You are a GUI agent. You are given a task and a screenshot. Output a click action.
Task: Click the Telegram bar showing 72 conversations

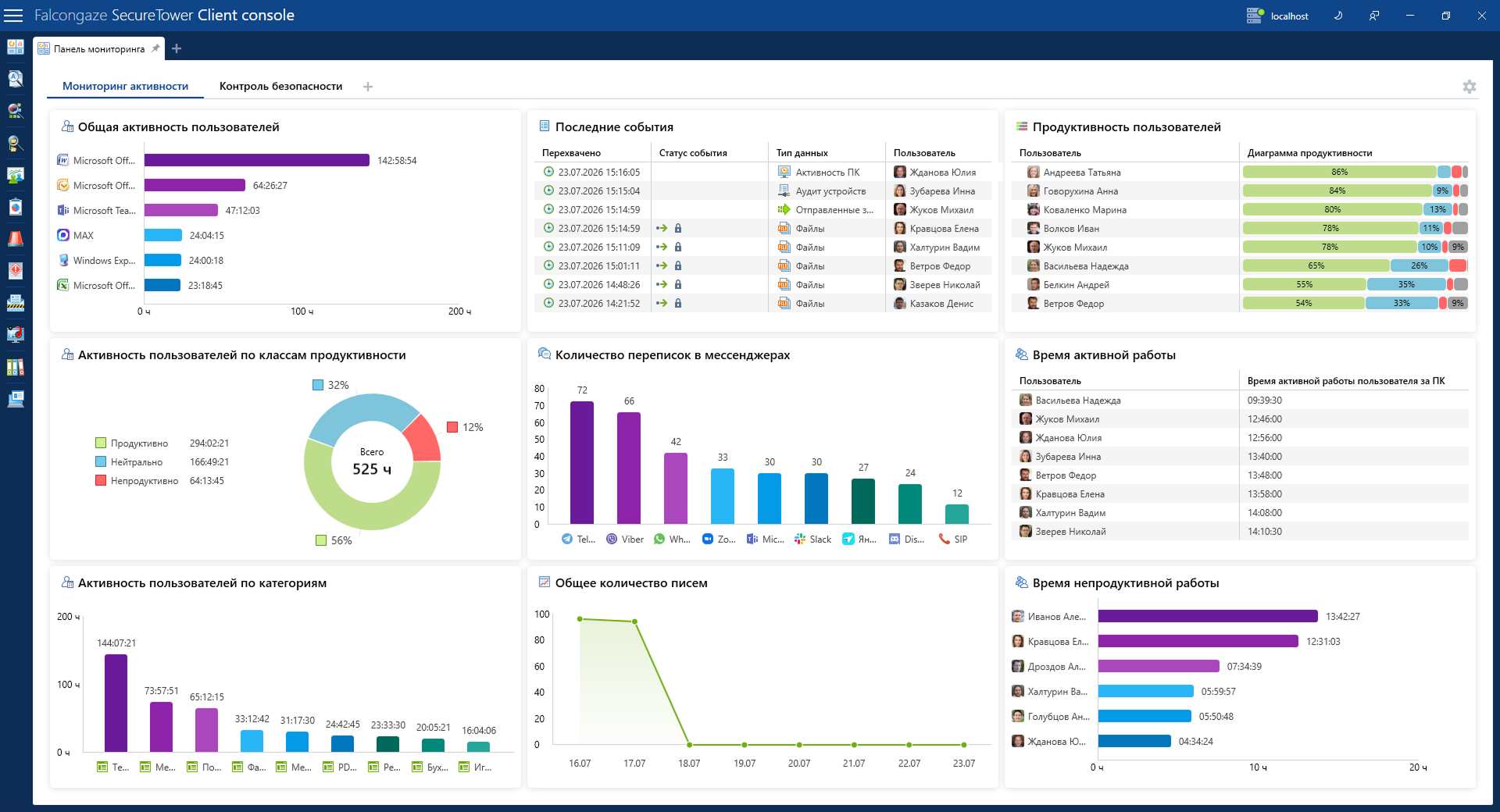pyautogui.click(x=582, y=462)
